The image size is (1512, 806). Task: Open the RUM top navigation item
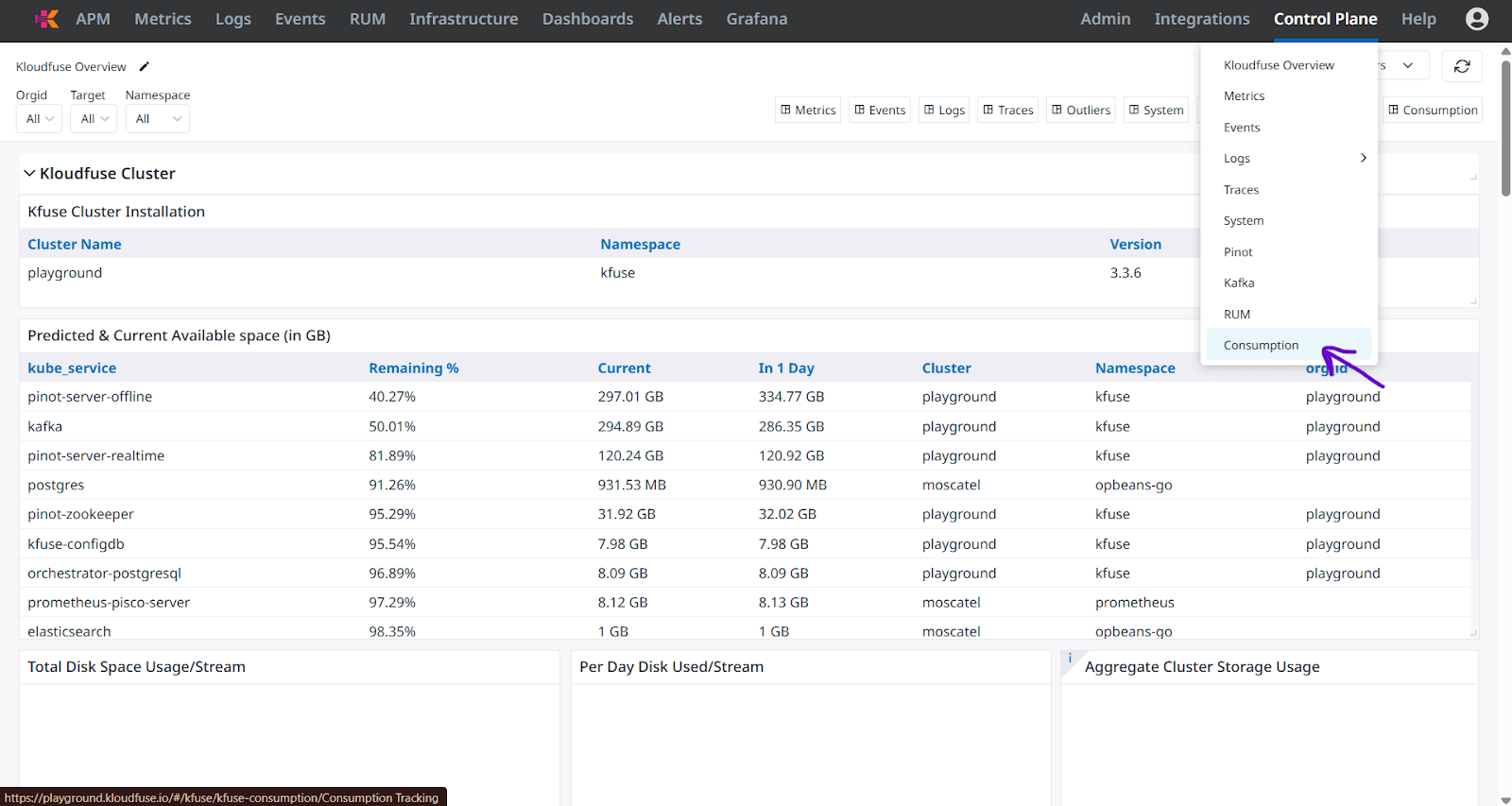(x=368, y=19)
